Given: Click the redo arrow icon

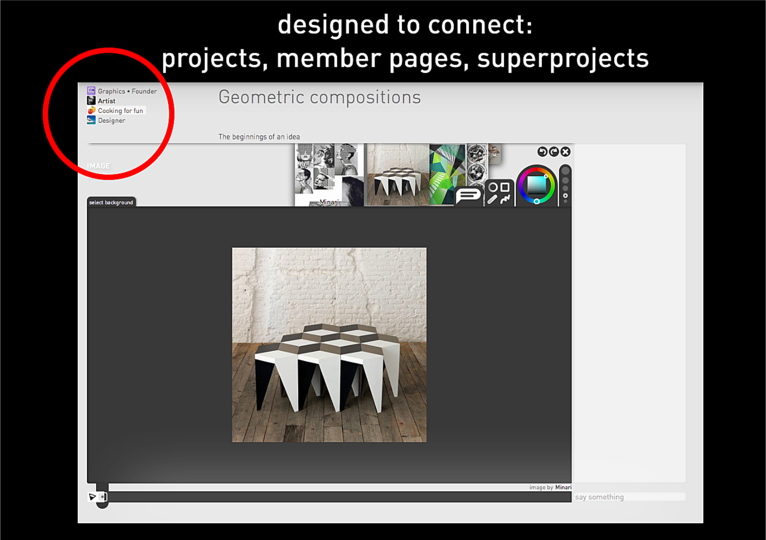Looking at the screenshot, I should coord(554,152).
